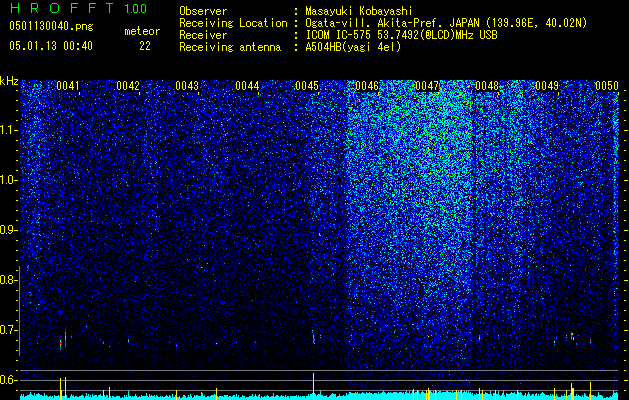Click the ICOM IC-575 53.7492 receiver text
629x400 pixels.
coord(401,35)
